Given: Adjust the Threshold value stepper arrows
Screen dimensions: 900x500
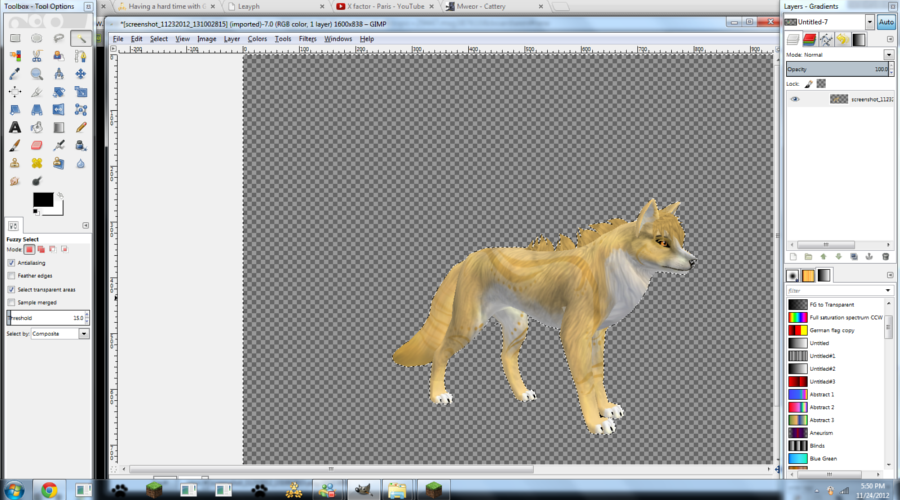Looking at the screenshot, I should (87, 318).
